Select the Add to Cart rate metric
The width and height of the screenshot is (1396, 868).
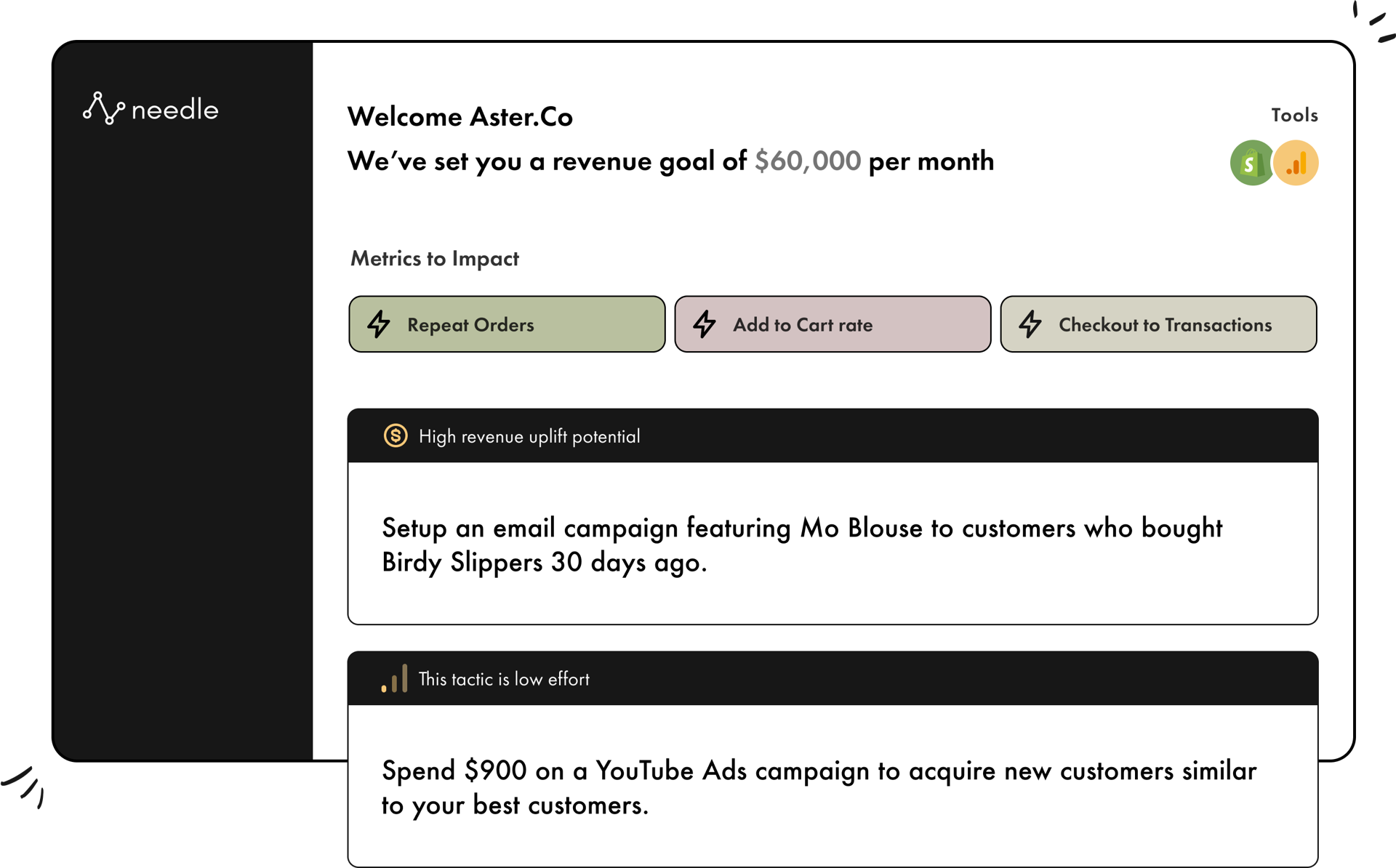pos(833,324)
